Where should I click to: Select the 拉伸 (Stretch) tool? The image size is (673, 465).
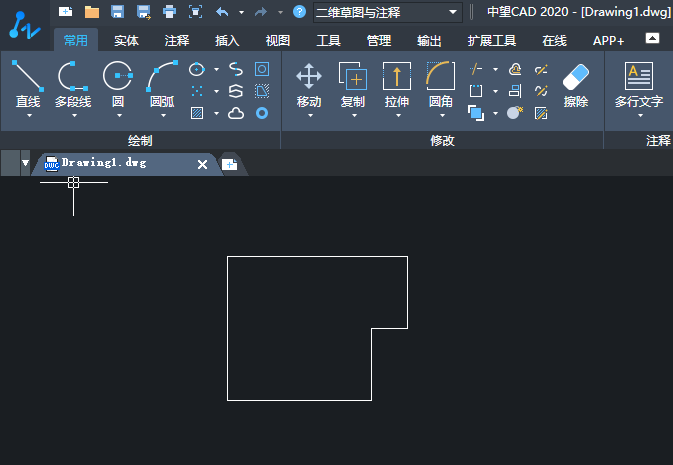(397, 84)
